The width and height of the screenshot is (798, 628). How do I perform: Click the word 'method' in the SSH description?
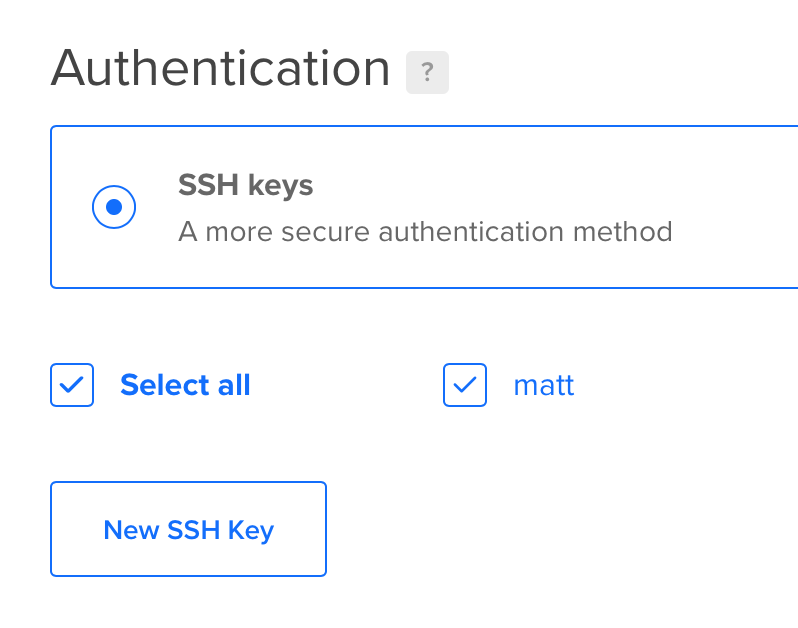pyautogui.click(x=622, y=232)
